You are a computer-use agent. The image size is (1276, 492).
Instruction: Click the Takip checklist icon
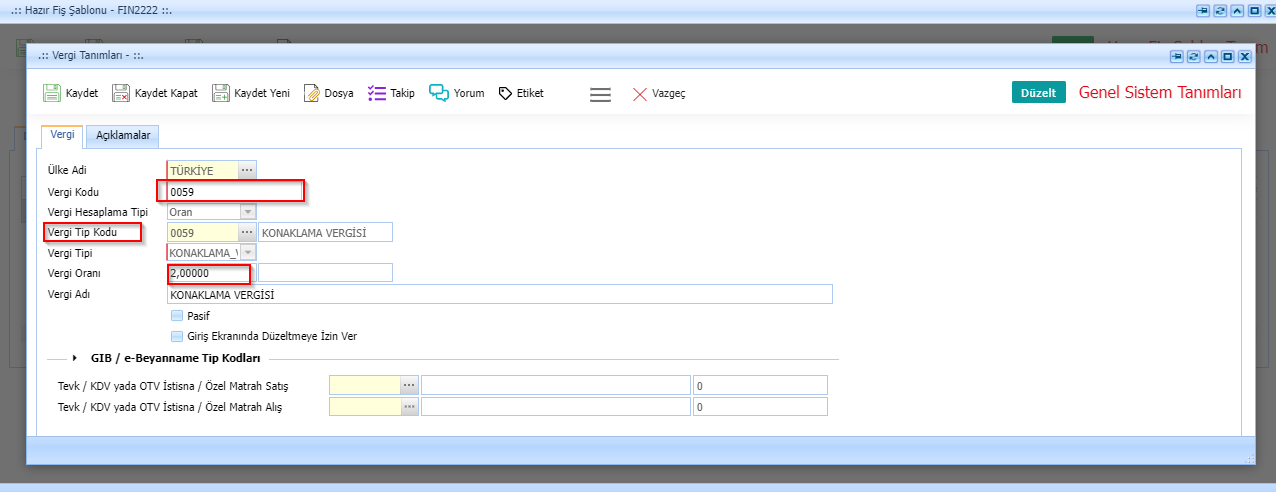tap(377, 93)
